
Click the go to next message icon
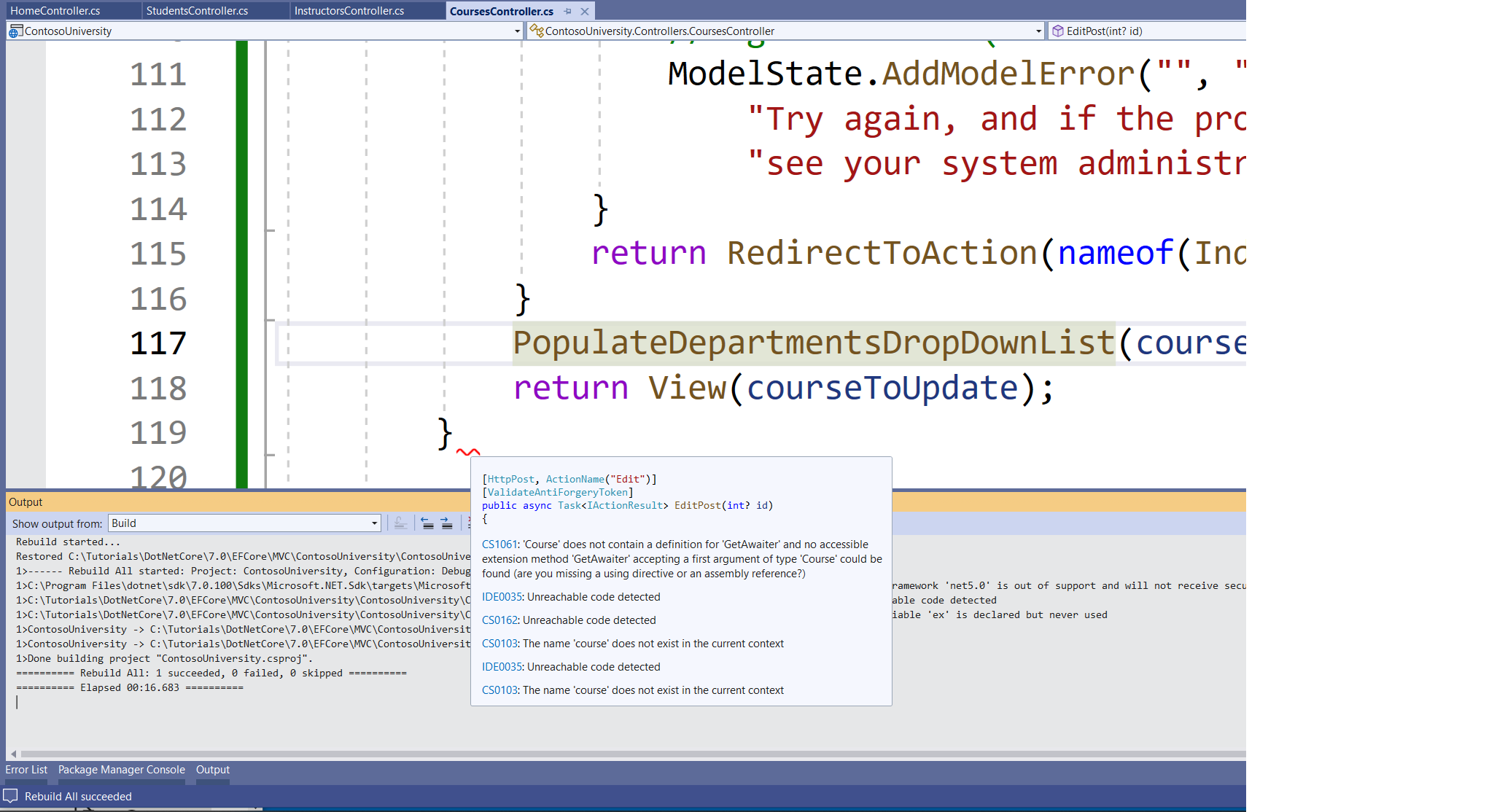(446, 523)
